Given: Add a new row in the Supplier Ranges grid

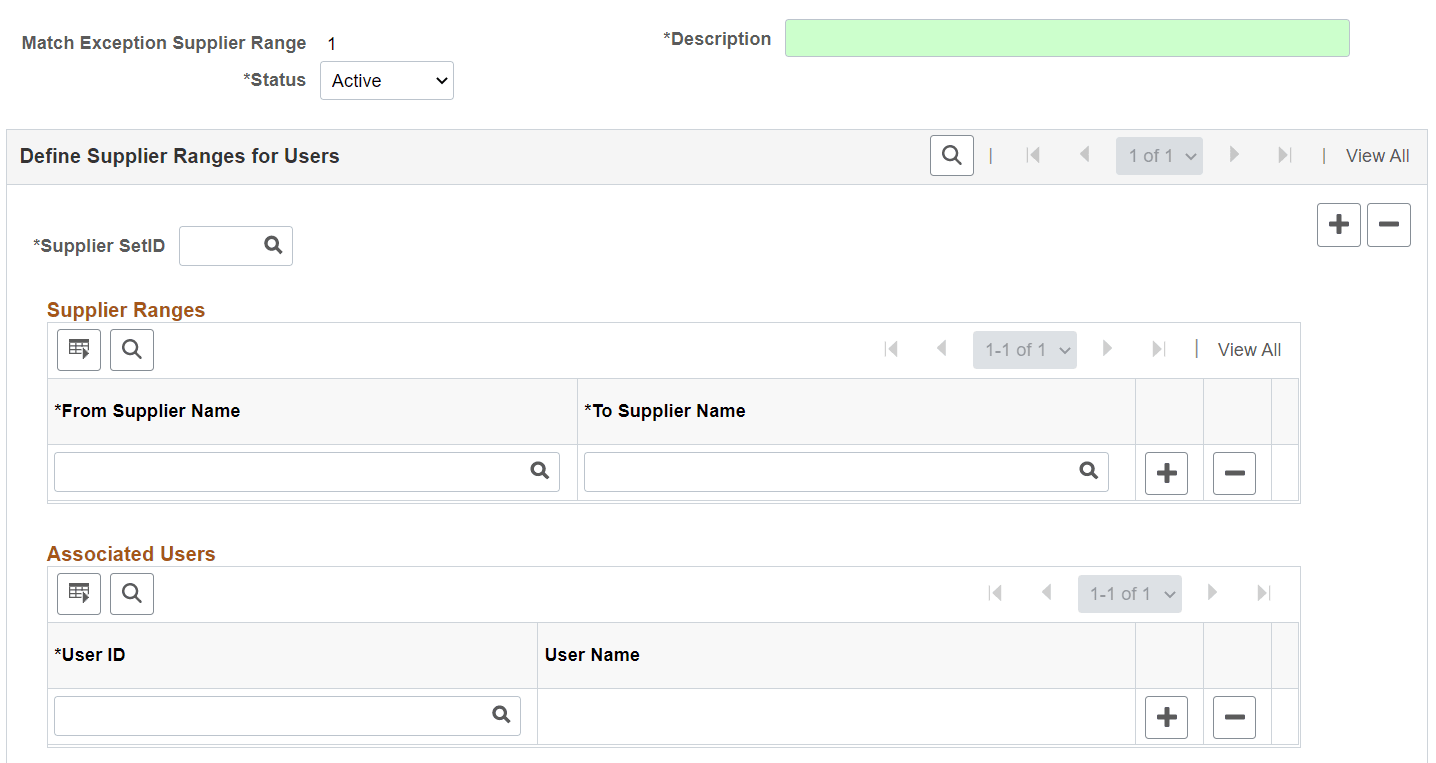Looking at the screenshot, I should click(1166, 472).
